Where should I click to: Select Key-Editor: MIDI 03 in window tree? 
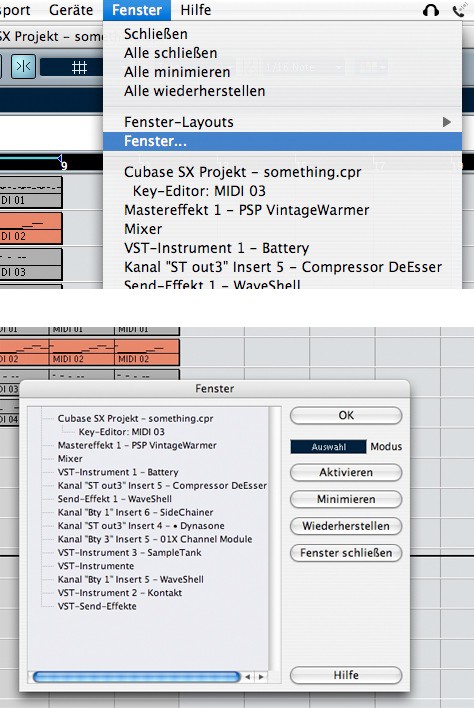pos(121,432)
